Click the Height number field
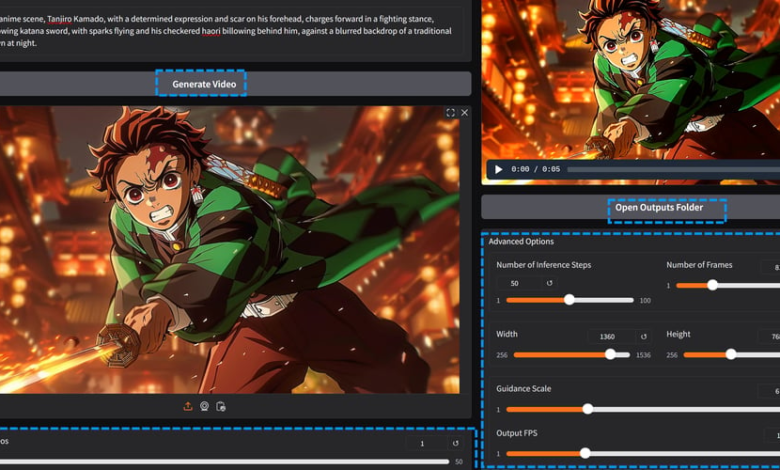The width and height of the screenshot is (780, 470). pos(769,337)
